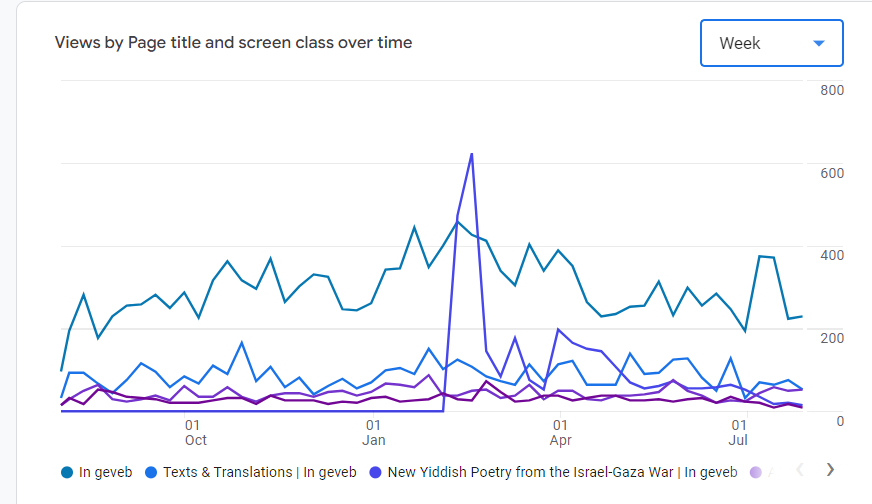The image size is (872, 504).
Task: Toggle New Yiddish Poetry from Israel-Gaza War series
Action: (562, 472)
